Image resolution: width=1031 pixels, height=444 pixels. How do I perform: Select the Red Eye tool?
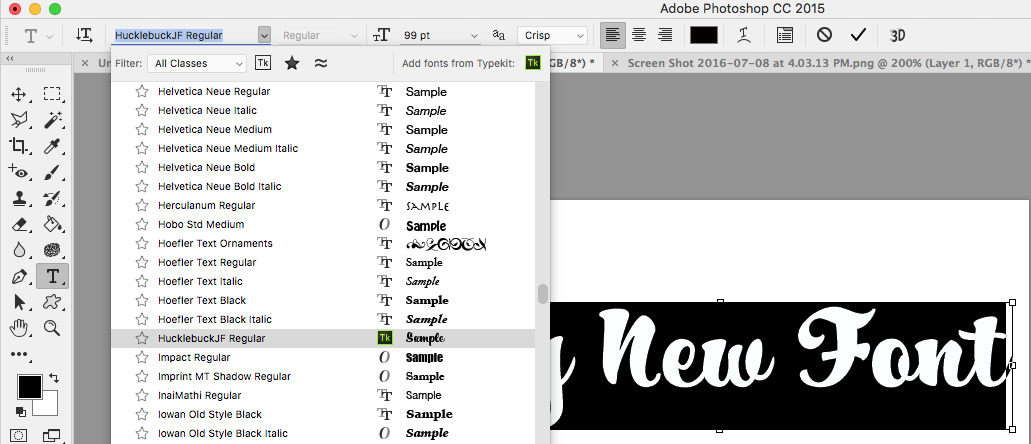(18, 172)
